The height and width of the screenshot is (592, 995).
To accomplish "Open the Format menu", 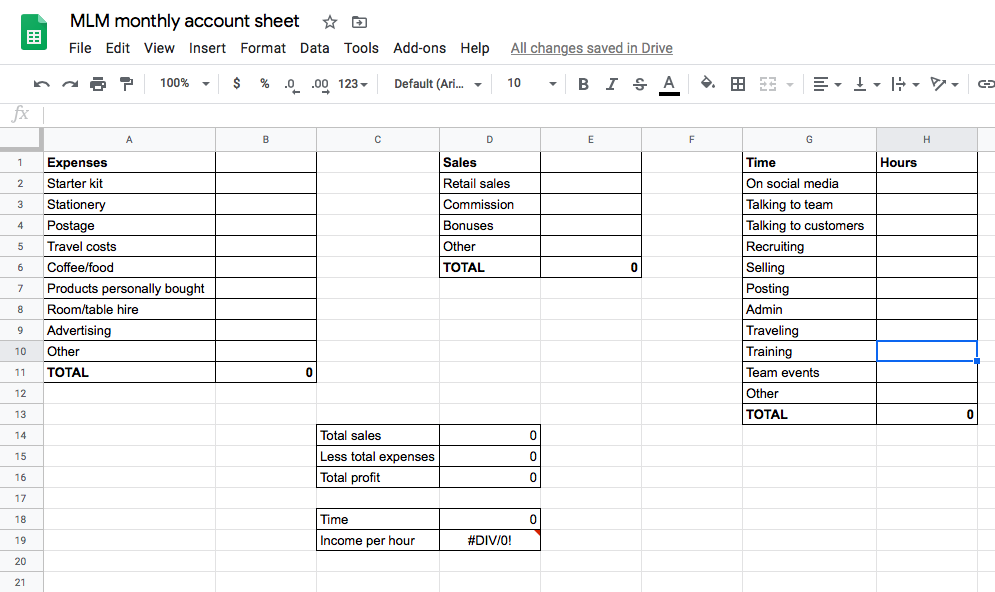I will 263,48.
